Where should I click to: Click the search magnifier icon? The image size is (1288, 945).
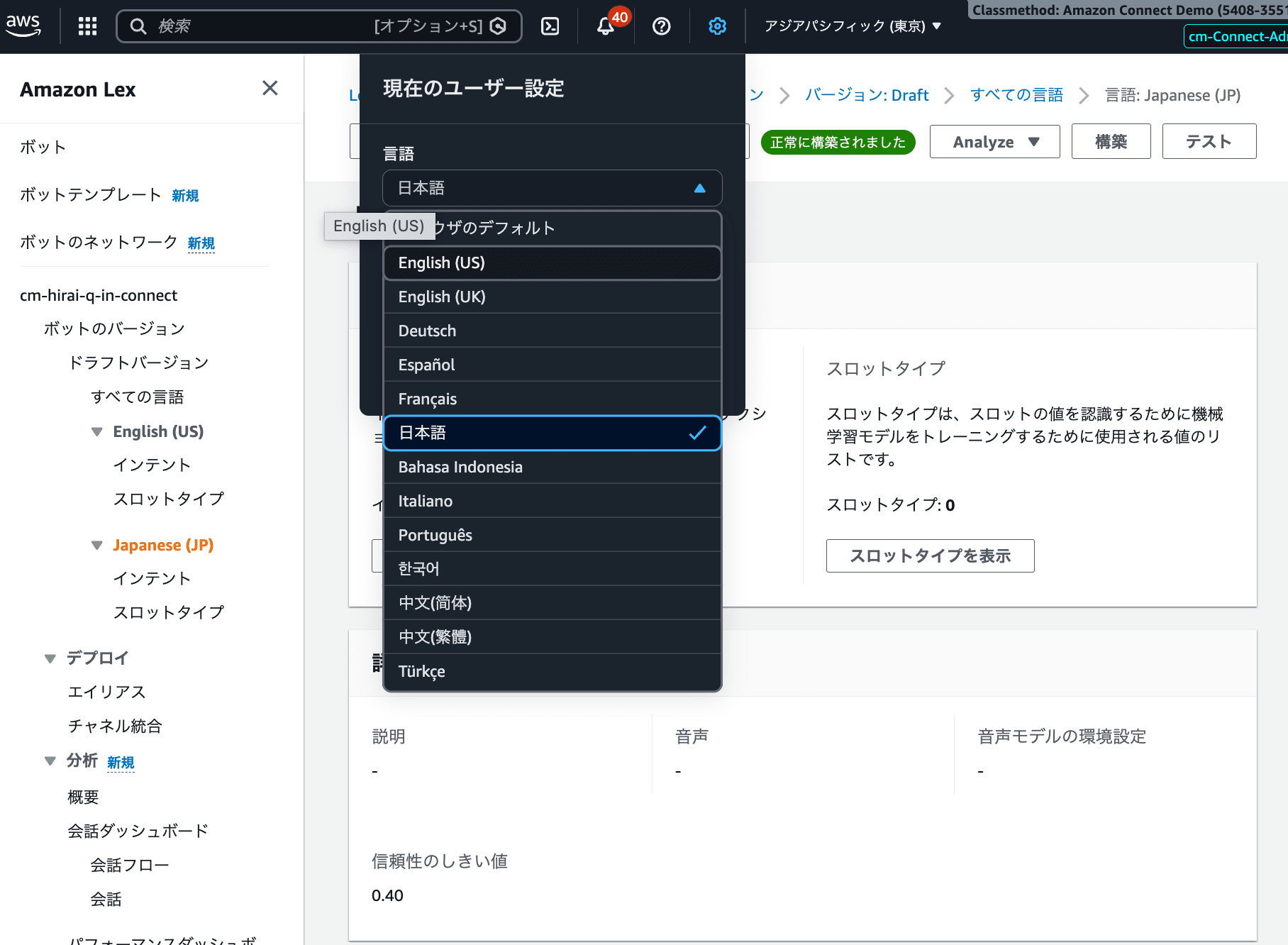(x=139, y=26)
